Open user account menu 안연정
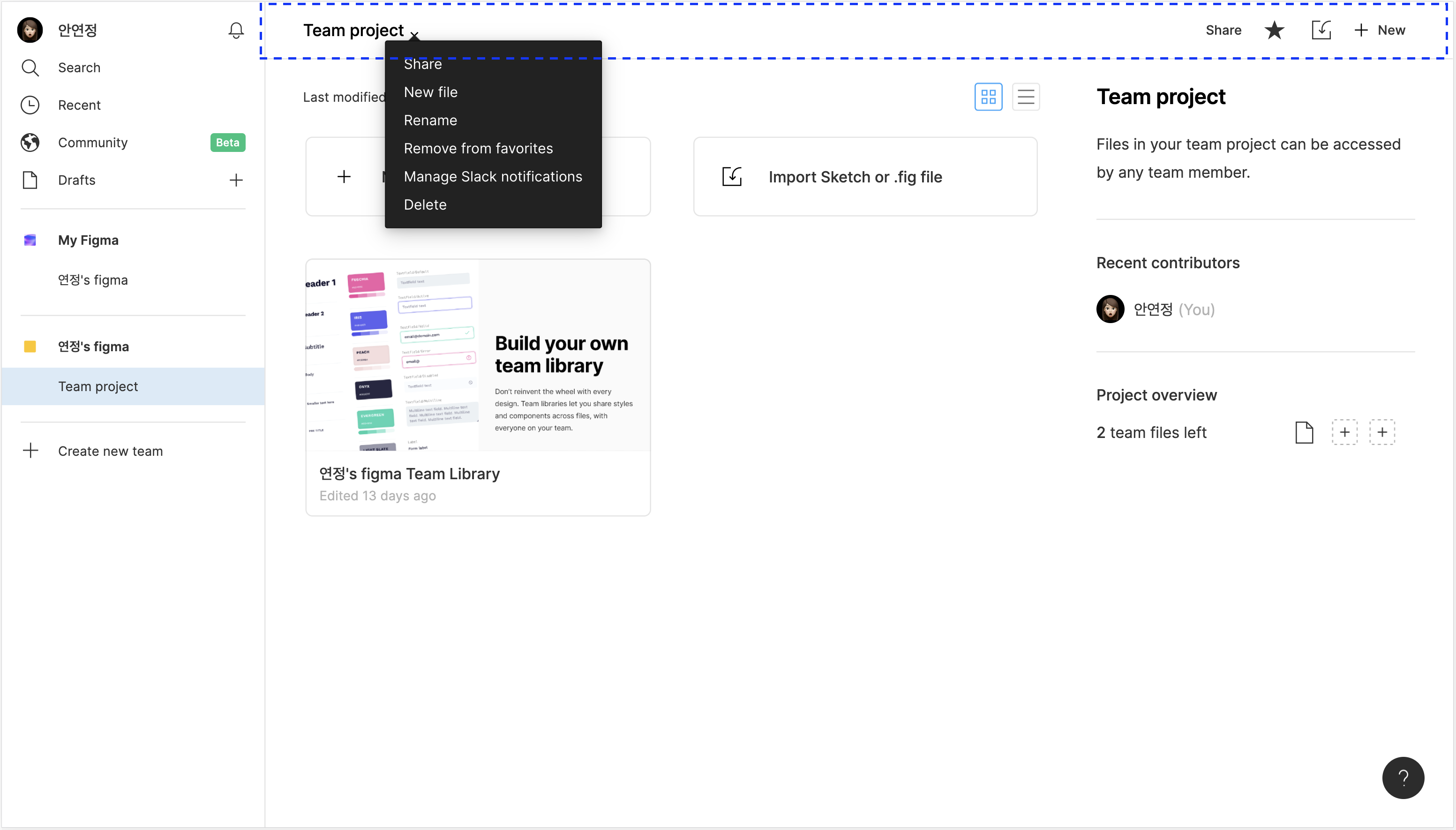This screenshot has width=1456, height=830. (x=77, y=30)
